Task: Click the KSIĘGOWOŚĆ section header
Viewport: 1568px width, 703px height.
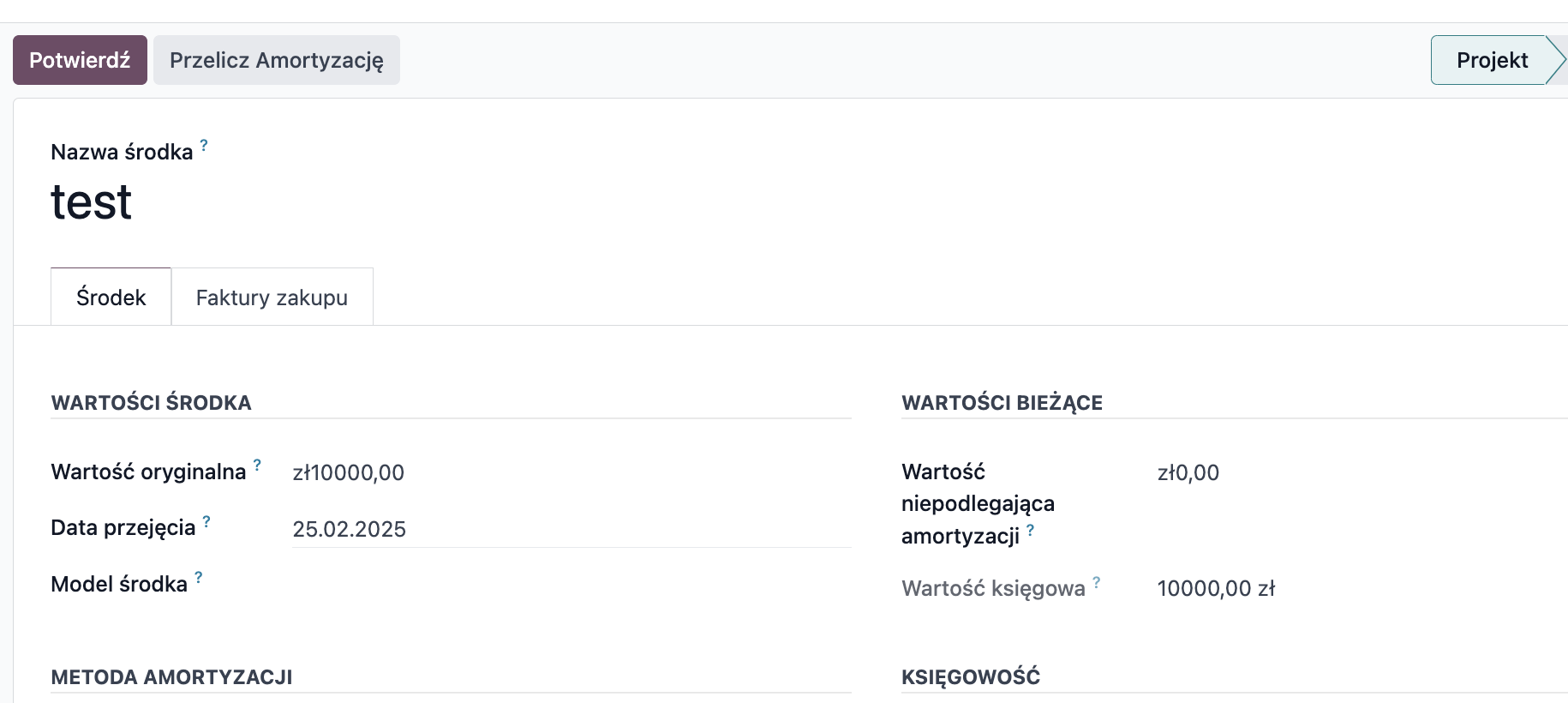Action: tap(971, 677)
